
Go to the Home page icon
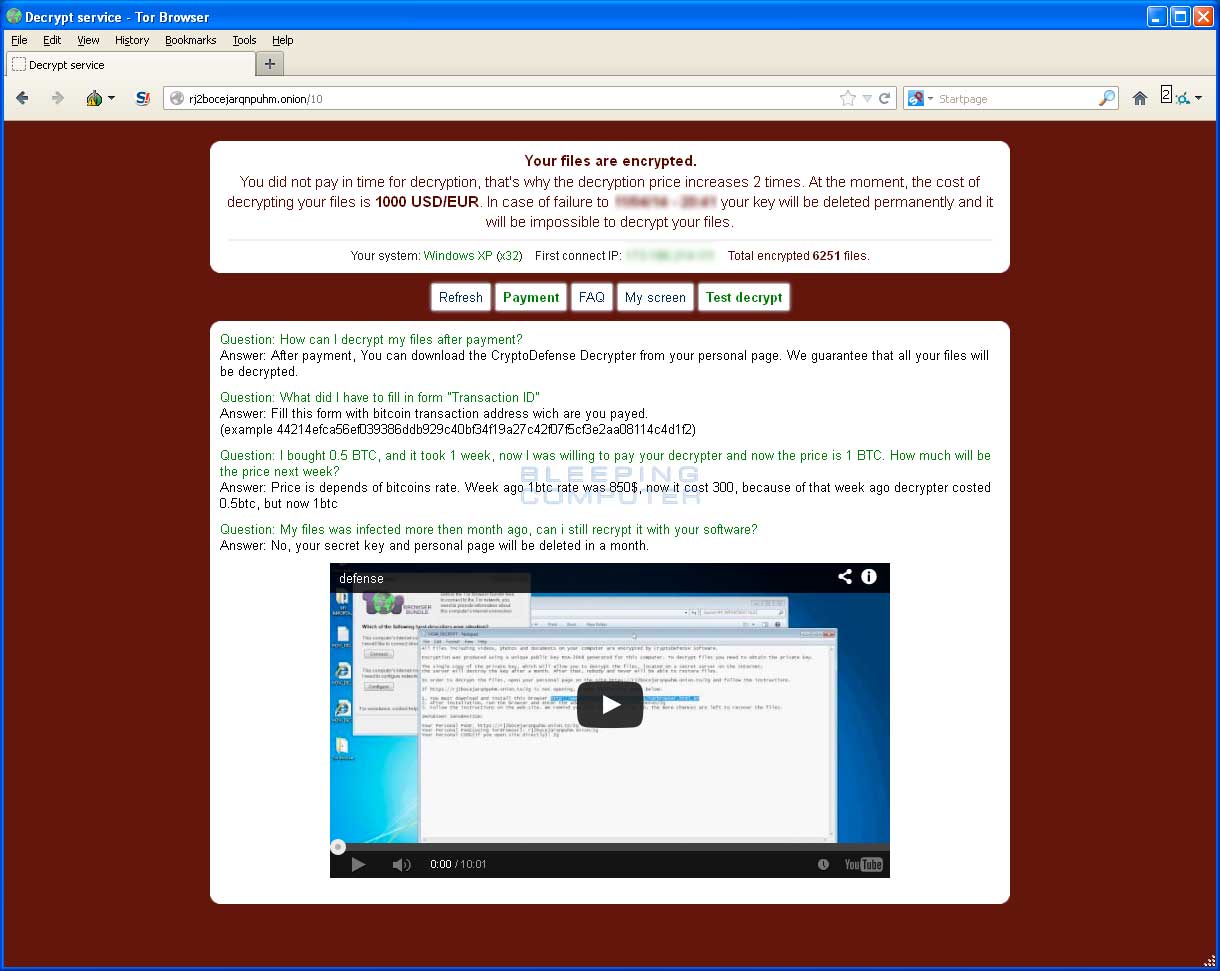(1139, 98)
